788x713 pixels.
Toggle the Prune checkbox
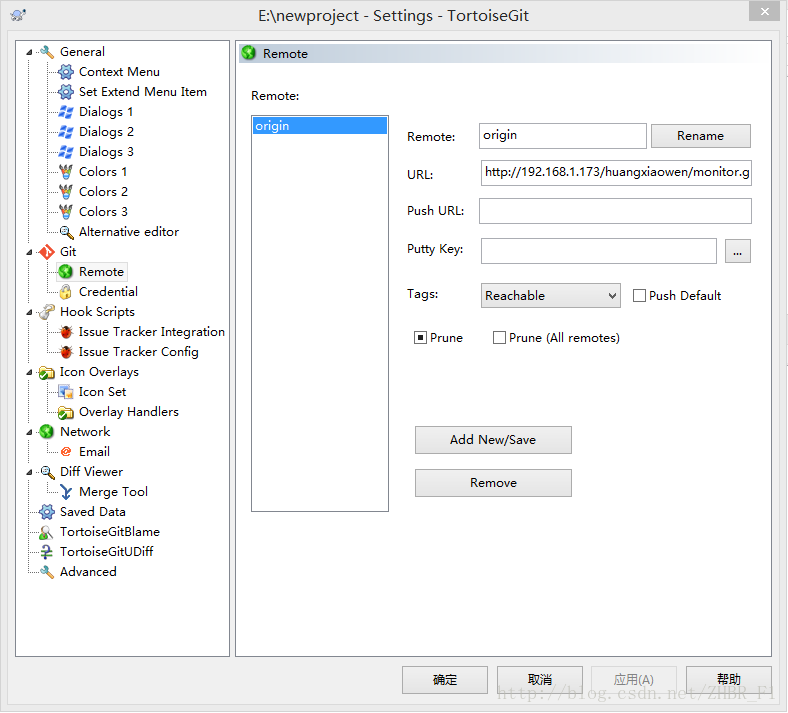(x=420, y=338)
